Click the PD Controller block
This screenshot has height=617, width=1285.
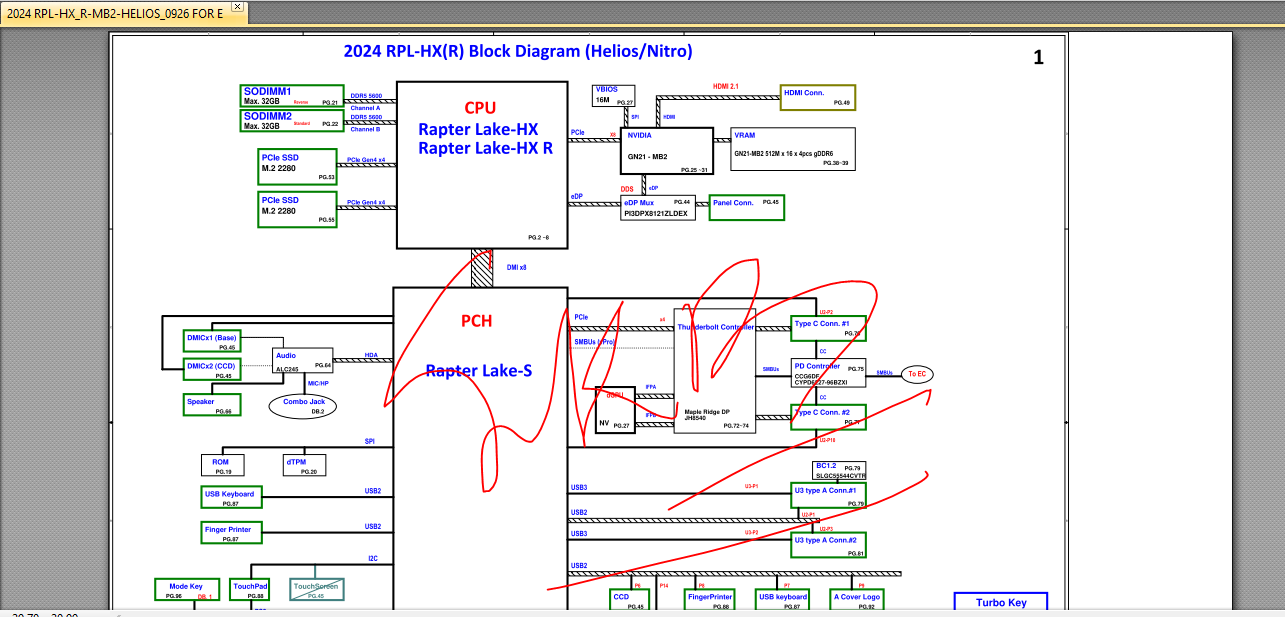[828, 373]
